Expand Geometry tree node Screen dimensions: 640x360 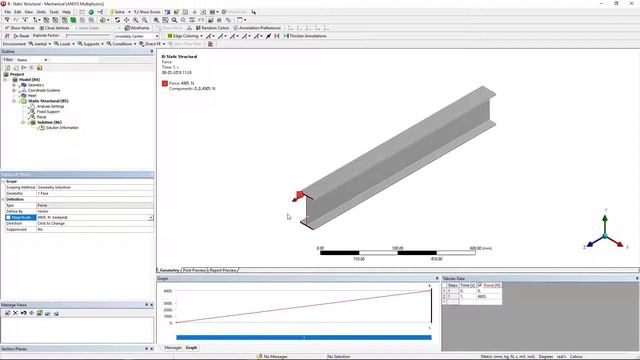click(14, 85)
